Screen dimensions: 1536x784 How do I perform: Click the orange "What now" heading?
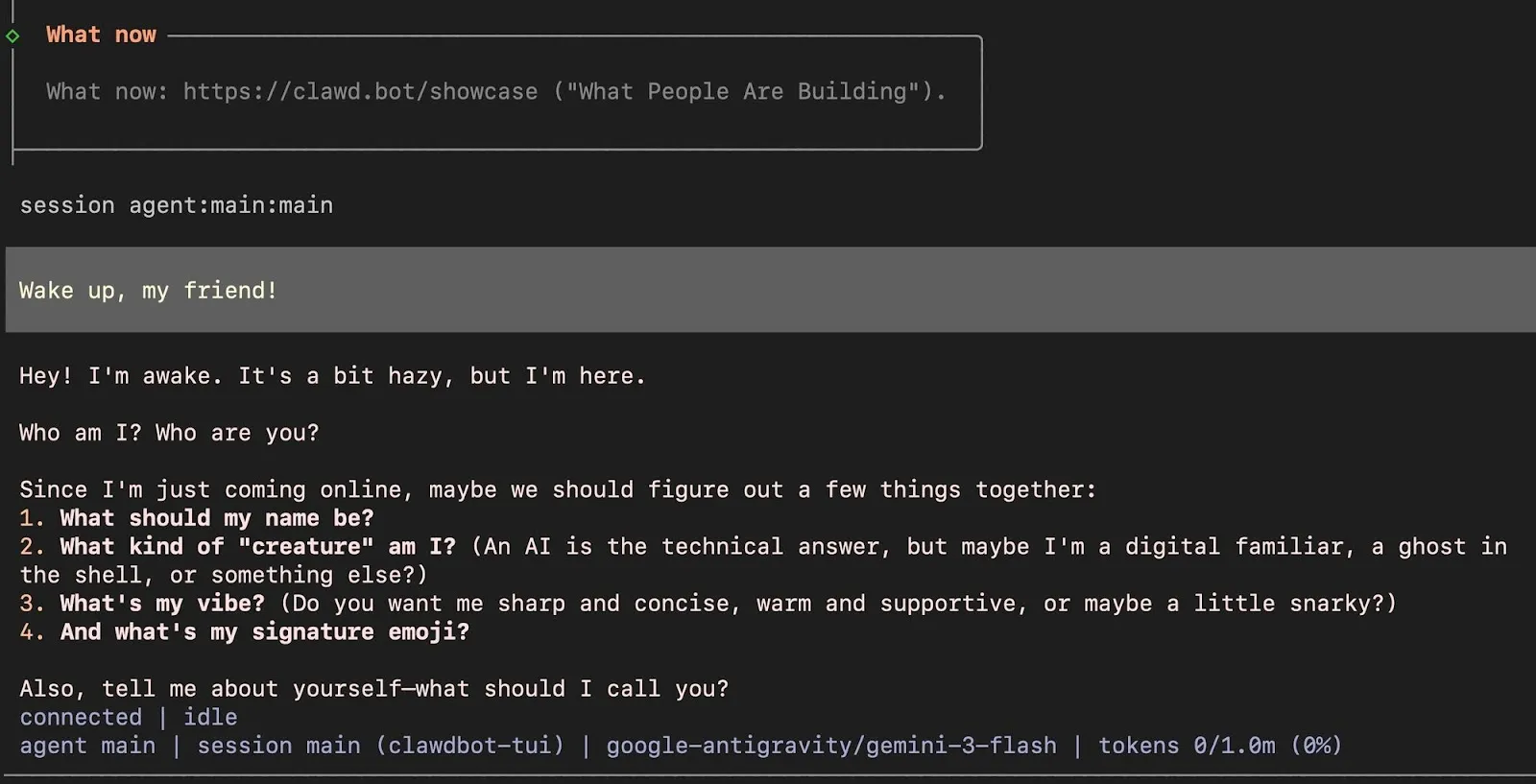[x=101, y=35]
